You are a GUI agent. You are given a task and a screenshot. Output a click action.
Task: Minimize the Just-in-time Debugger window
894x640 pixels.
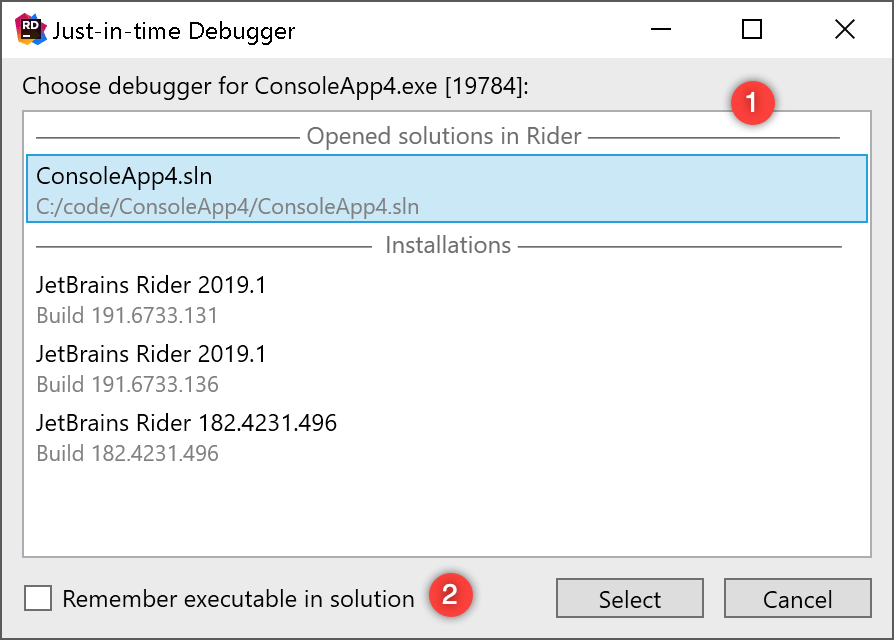coord(660,30)
